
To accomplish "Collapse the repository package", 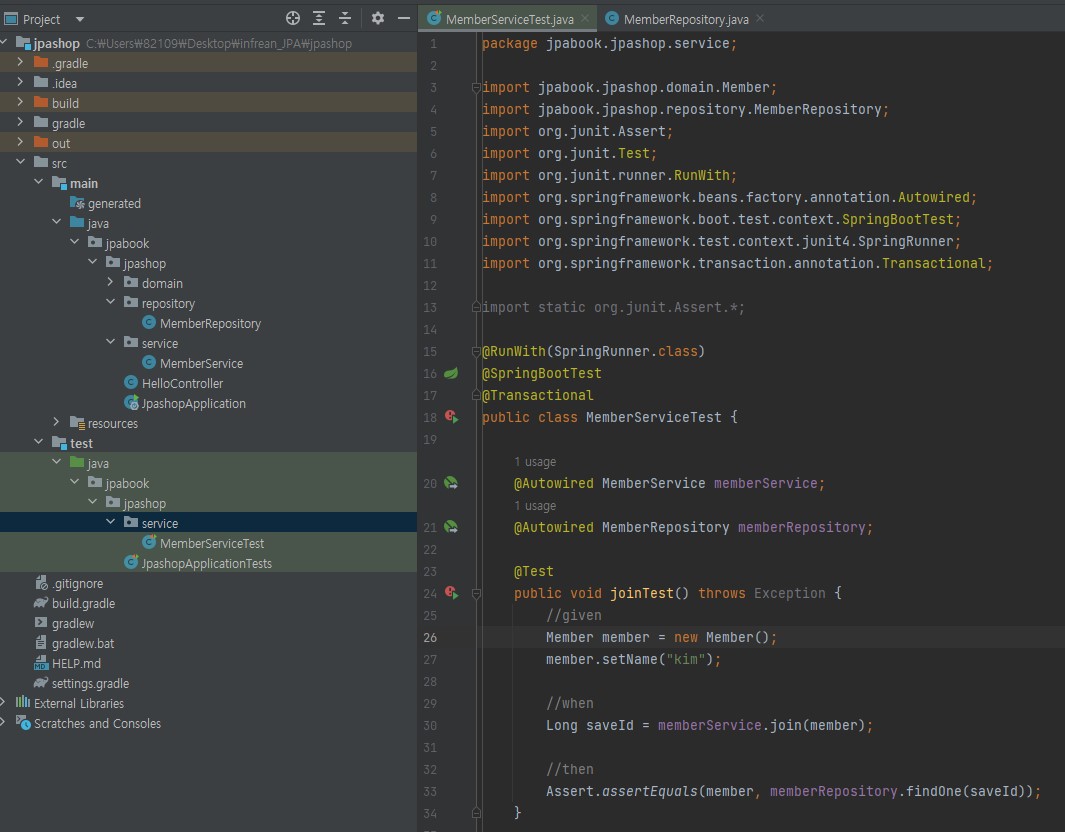I will pos(110,303).
